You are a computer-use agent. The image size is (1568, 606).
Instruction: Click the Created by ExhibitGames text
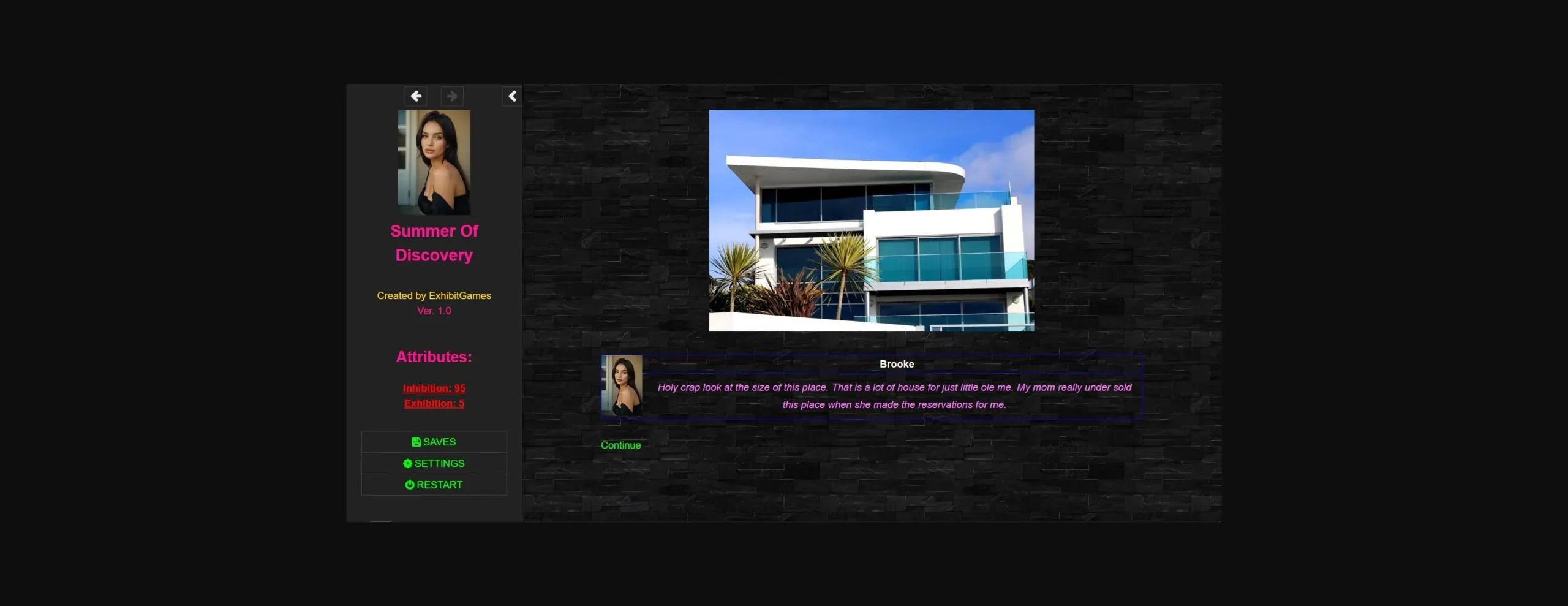click(434, 295)
